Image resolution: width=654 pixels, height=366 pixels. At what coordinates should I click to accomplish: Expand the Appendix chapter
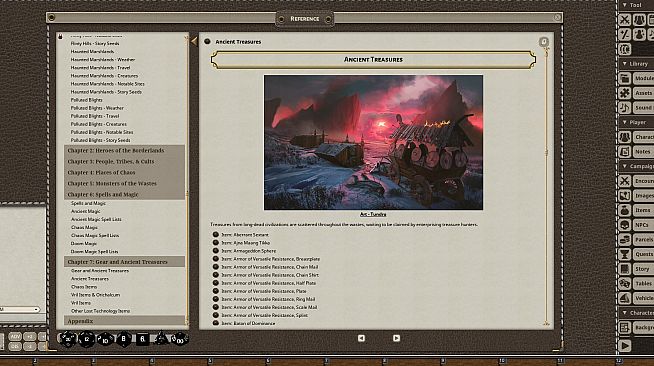click(x=124, y=321)
